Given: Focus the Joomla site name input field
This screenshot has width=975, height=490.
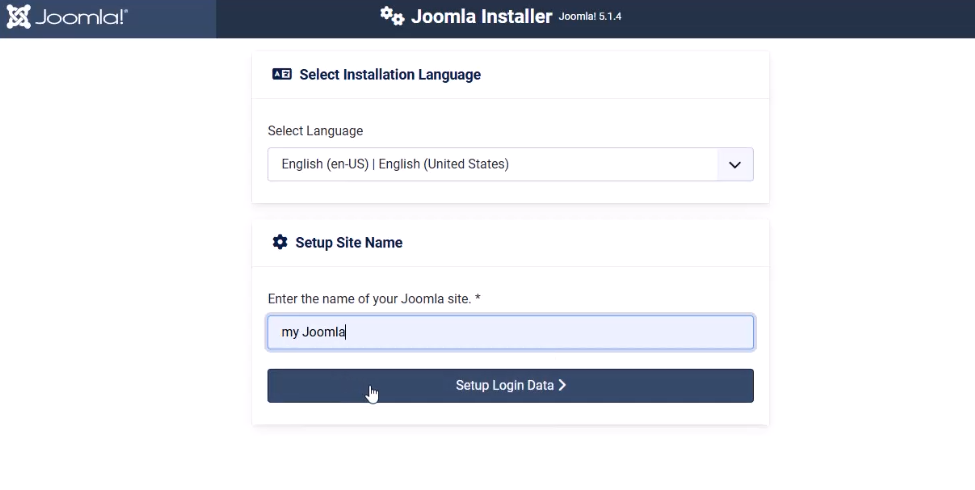Looking at the screenshot, I should (511, 332).
